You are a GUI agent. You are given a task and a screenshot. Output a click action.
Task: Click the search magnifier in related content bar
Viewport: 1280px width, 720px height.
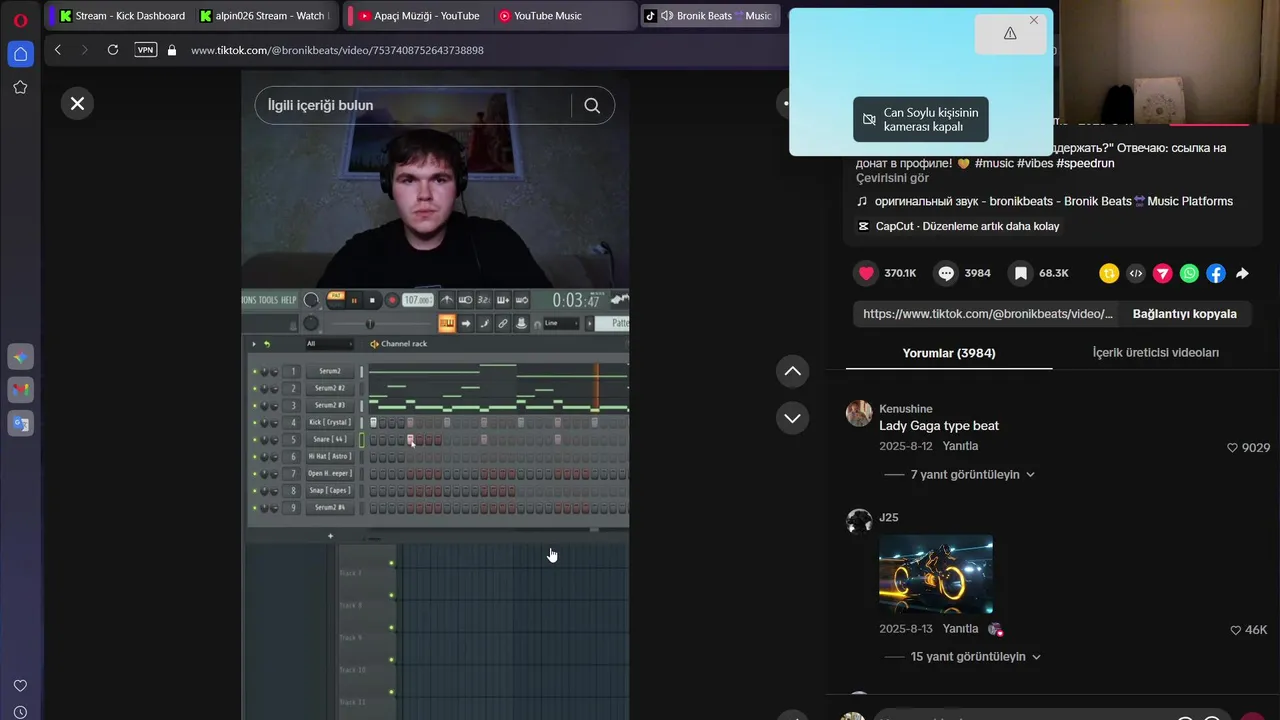592,106
